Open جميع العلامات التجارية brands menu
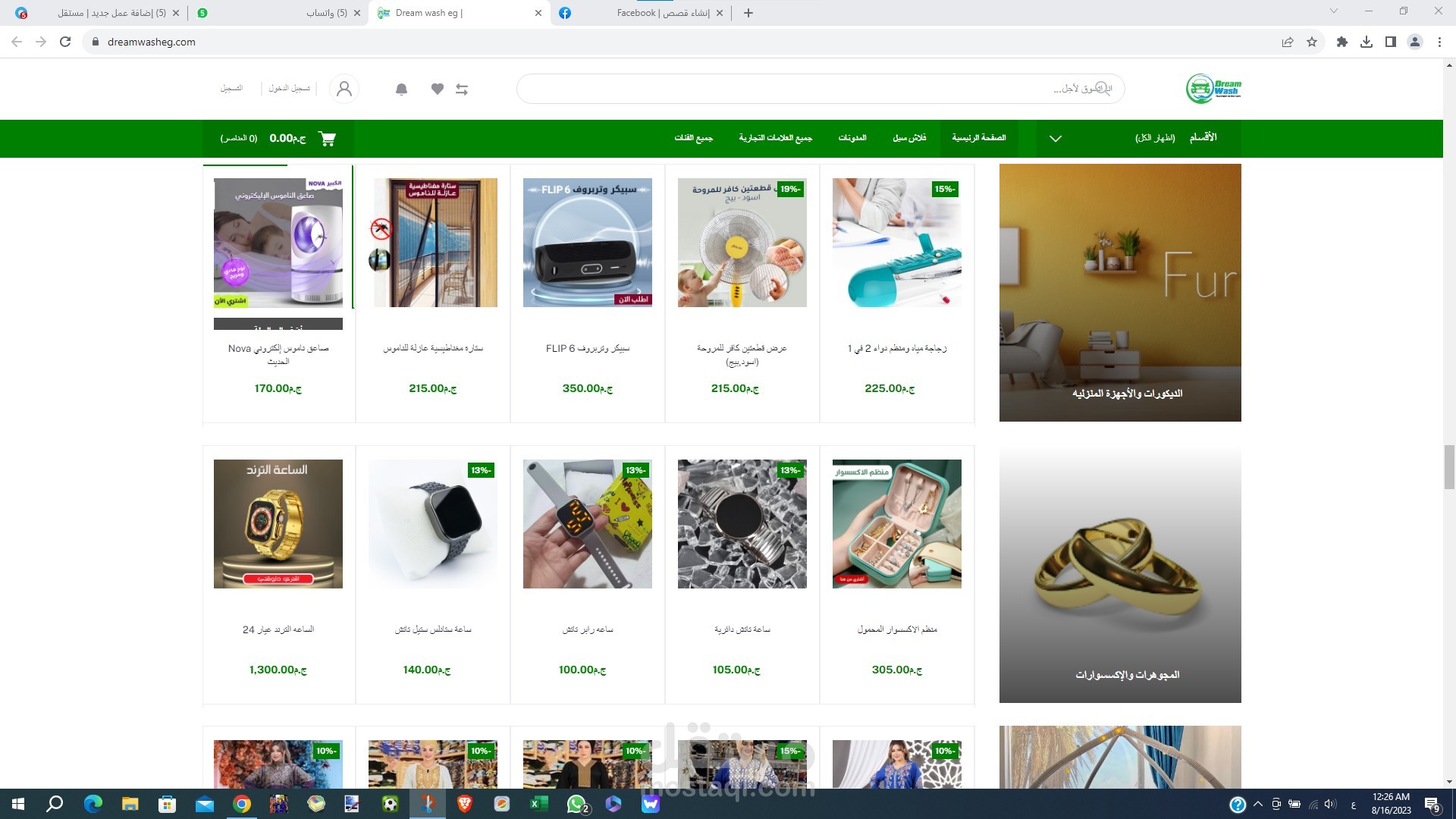 (776, 138)
